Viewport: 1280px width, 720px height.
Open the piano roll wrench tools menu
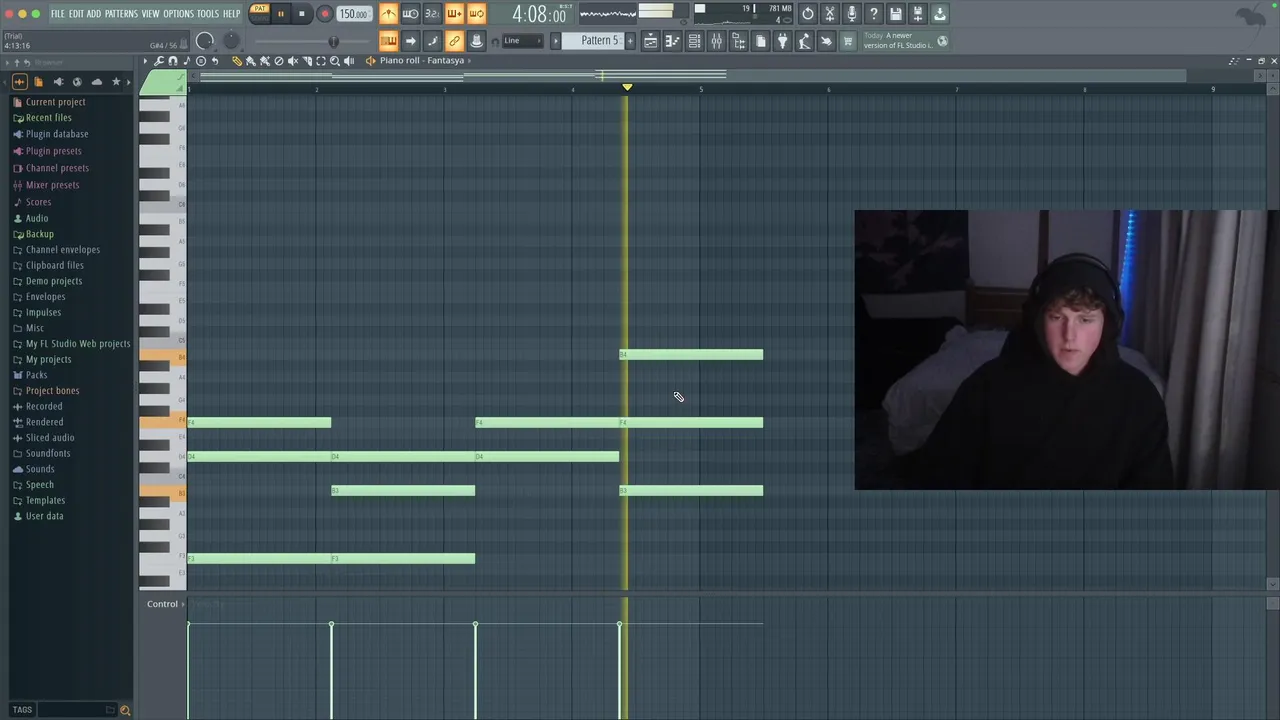159,61
